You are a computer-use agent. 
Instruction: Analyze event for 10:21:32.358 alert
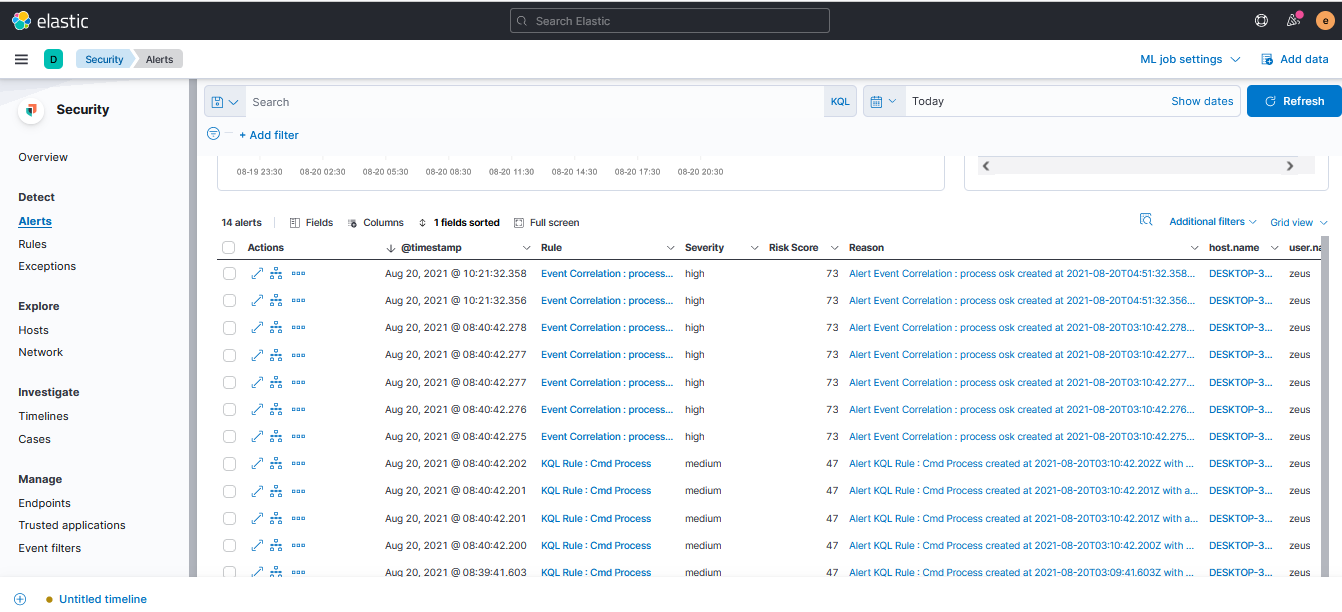click(x=276, y=273)
